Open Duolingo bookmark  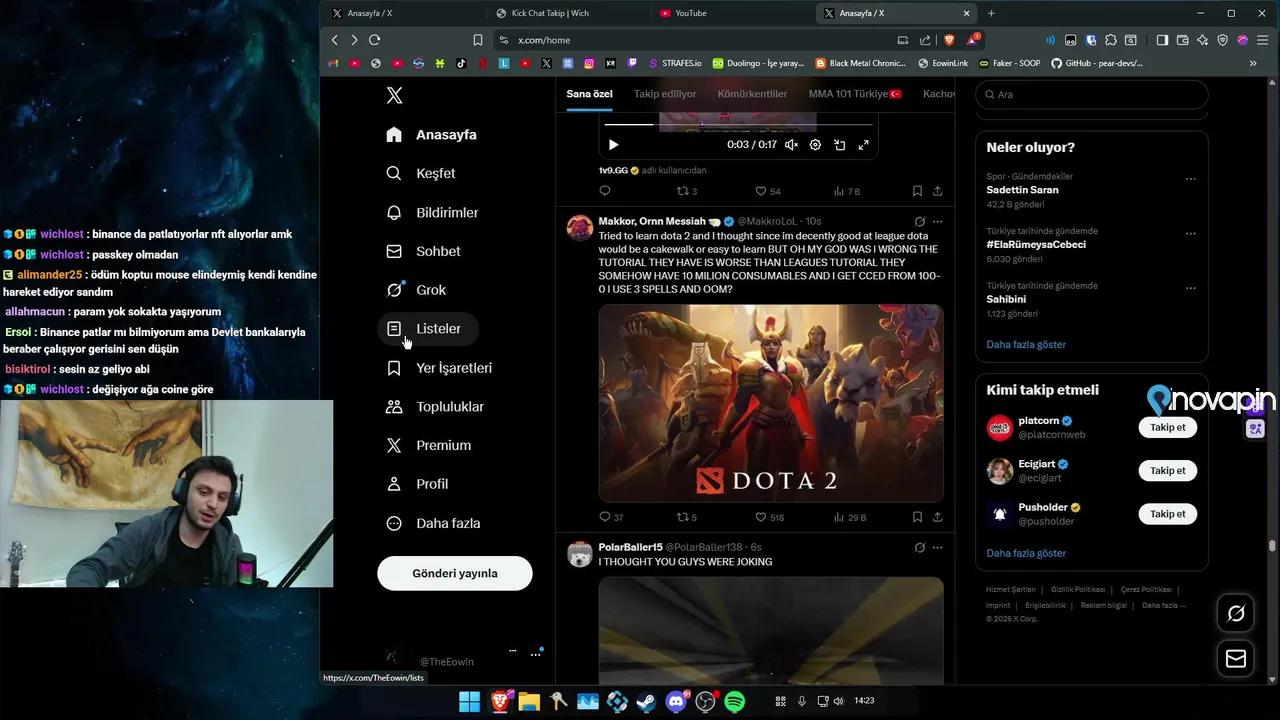tap(758, 63)
